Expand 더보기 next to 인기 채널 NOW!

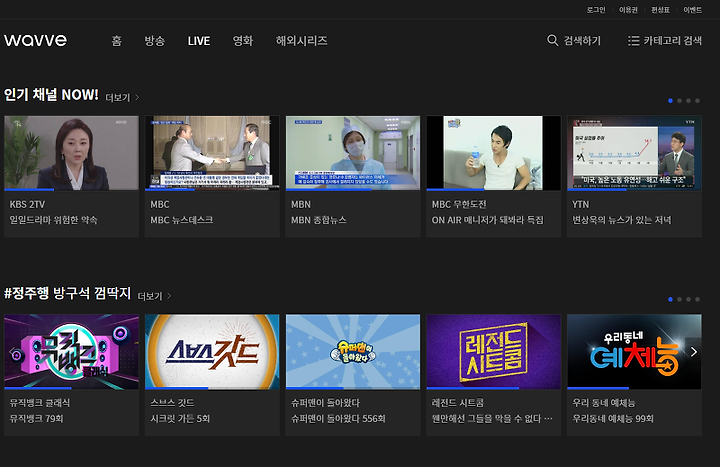tap(122, 97)
